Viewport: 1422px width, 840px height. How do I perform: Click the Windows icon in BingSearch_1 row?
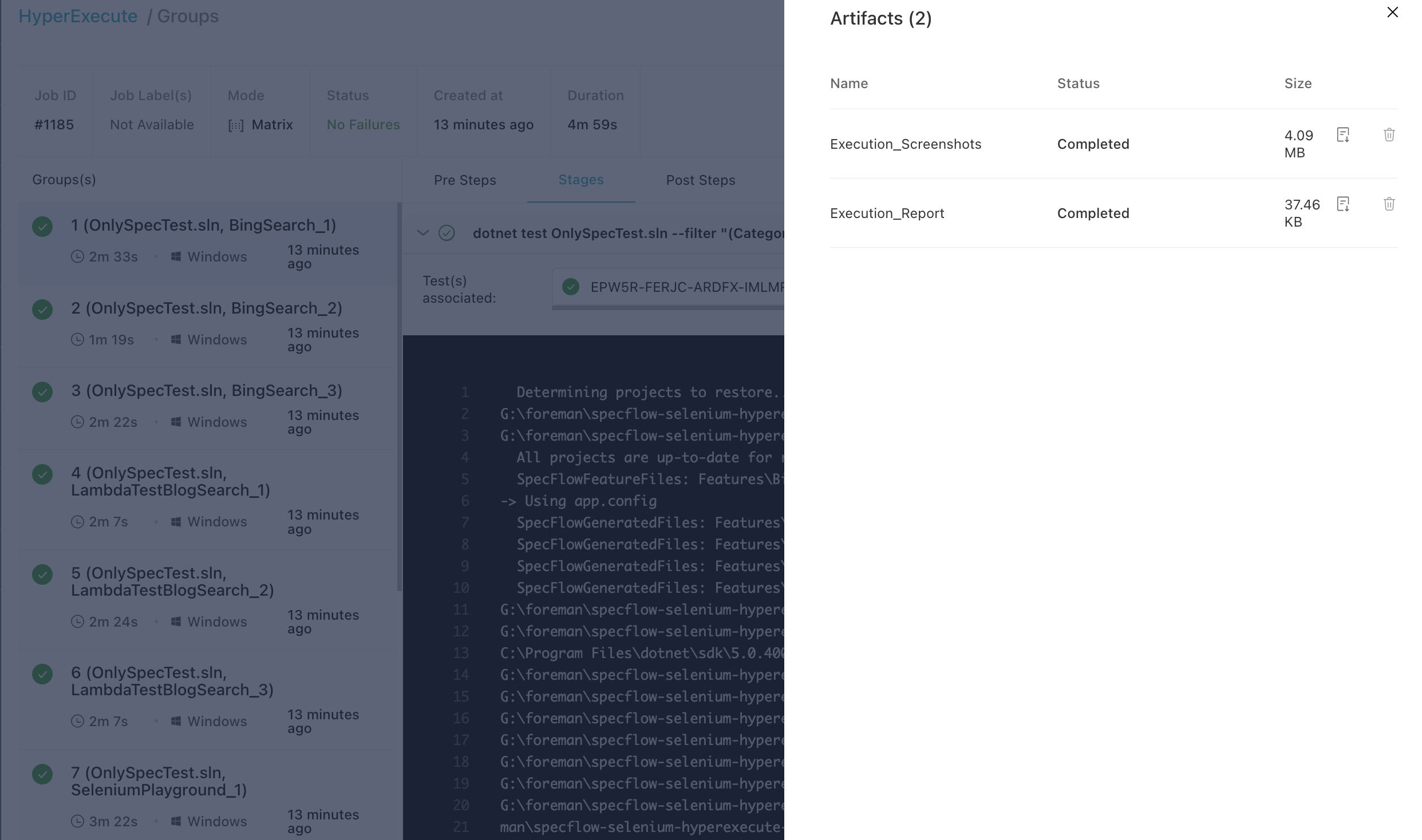tap(176, 256)
